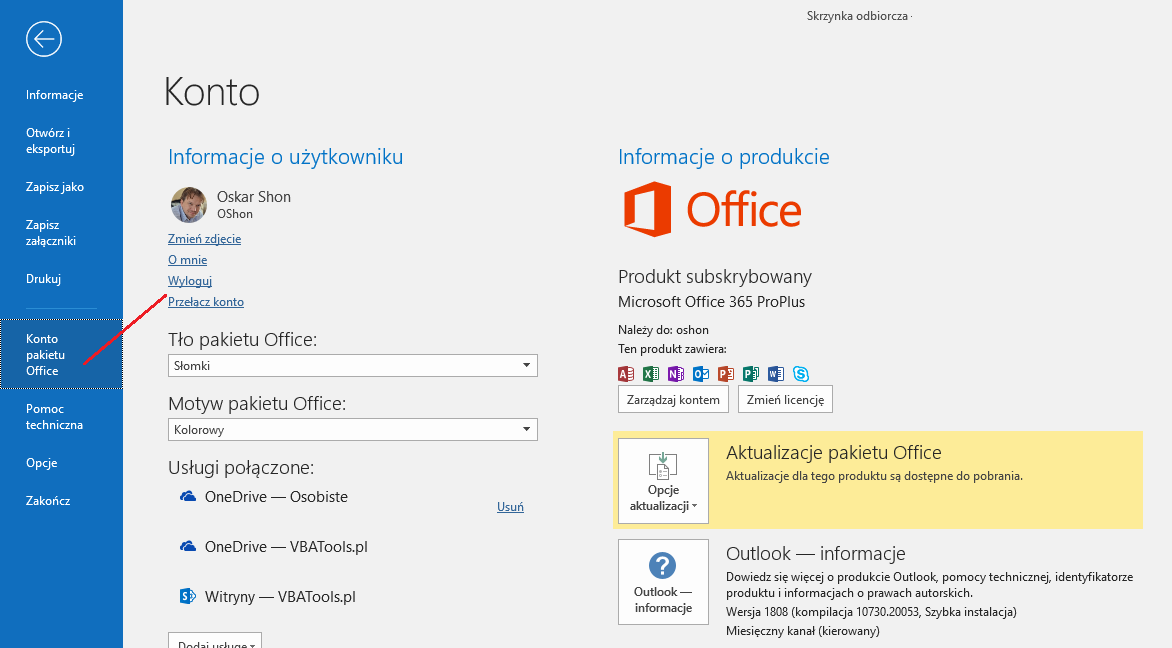Click Microsoft Office 365 ProPlus text
Image resolution: width=1172 pixels, height=648 pixels.
[x=712, y=302]
